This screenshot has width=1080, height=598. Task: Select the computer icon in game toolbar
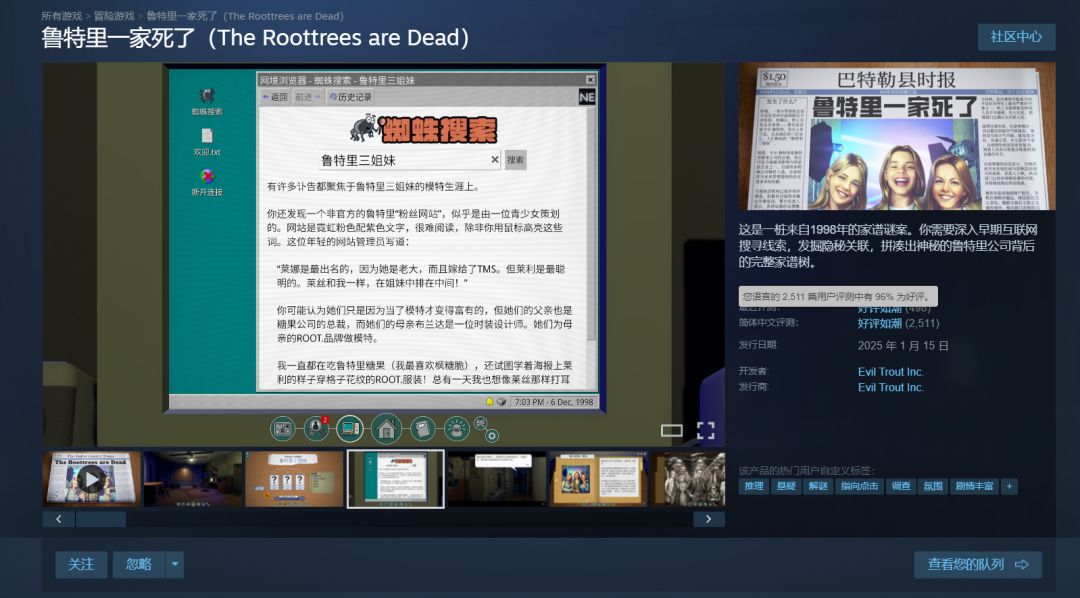coord(350,429)
